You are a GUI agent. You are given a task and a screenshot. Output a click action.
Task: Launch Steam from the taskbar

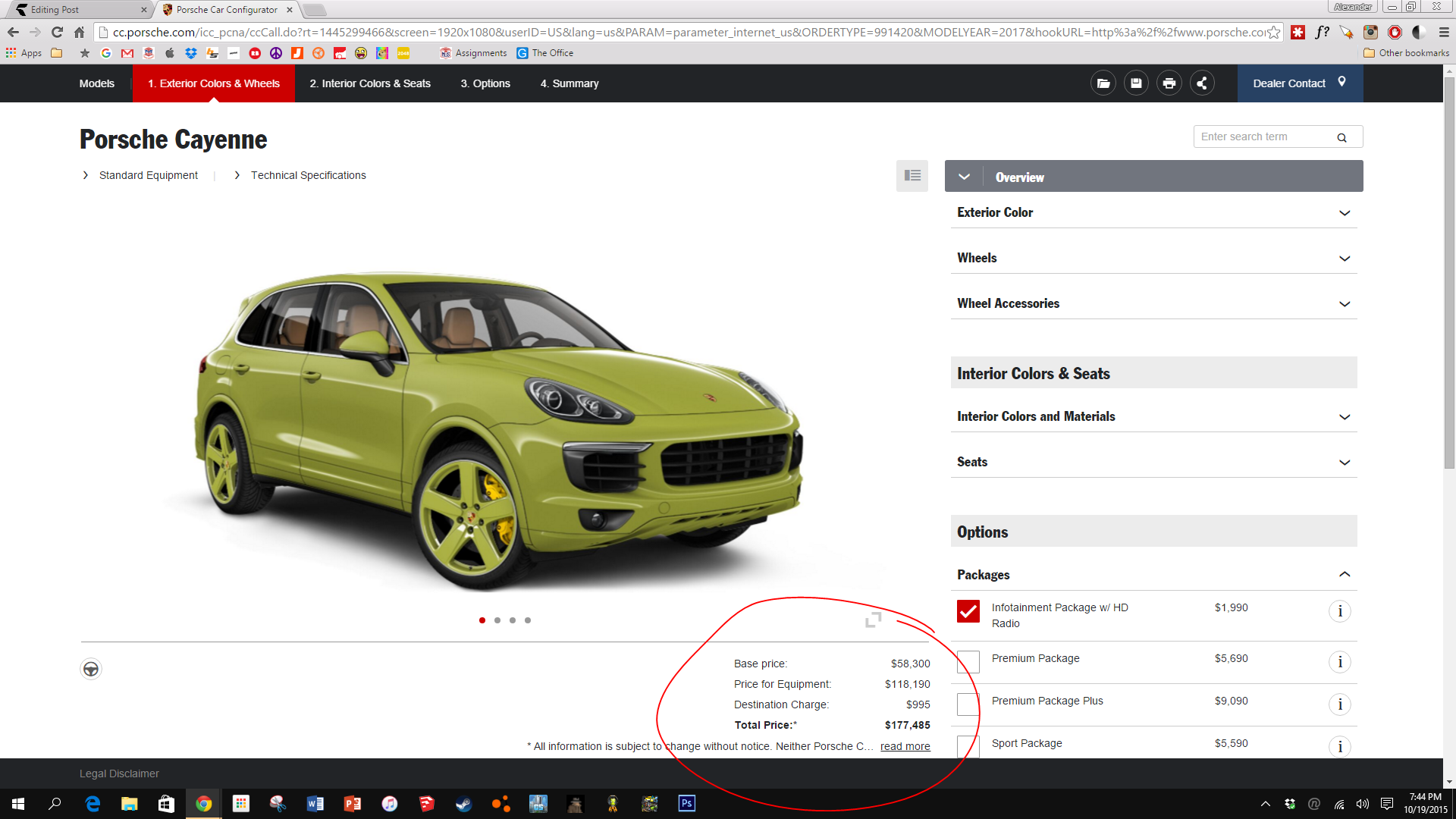464,804
